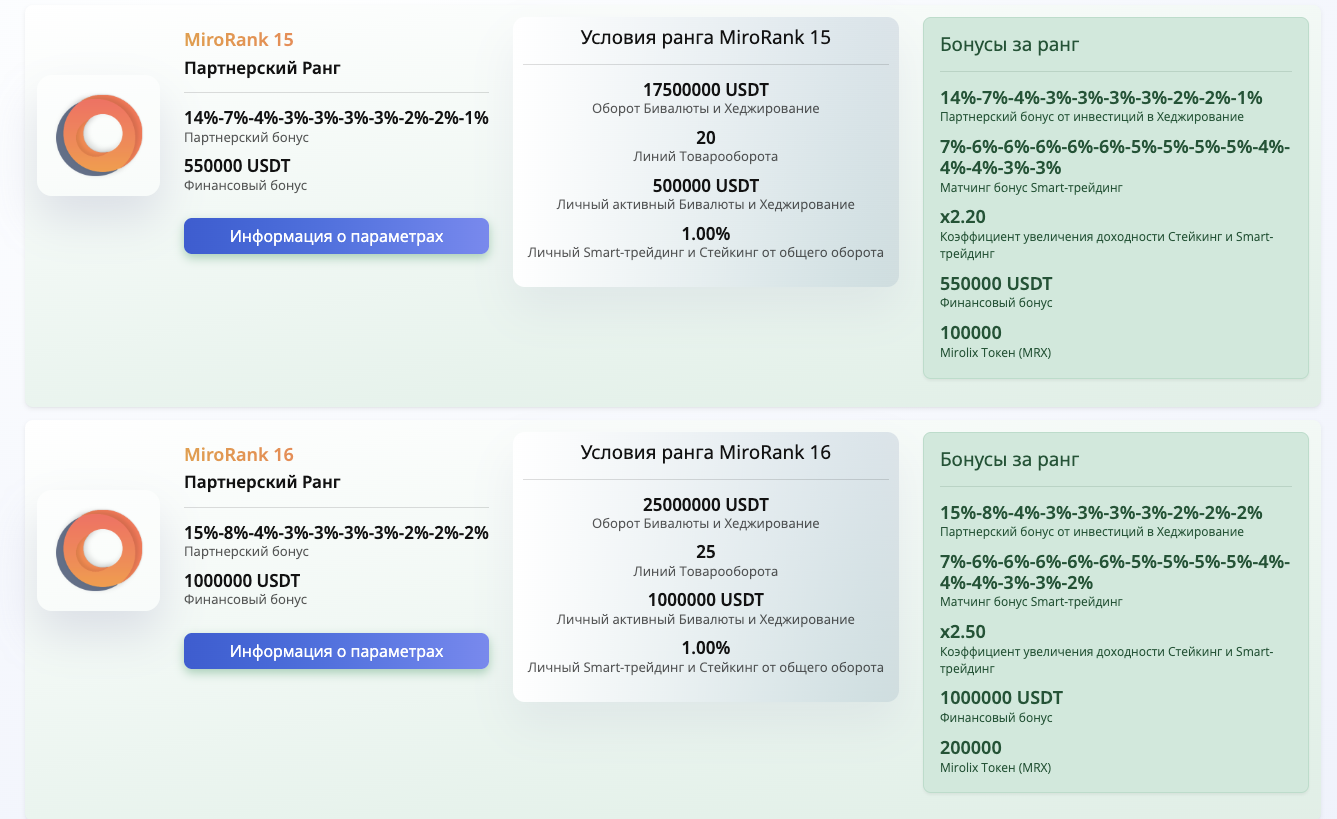Image resolution: width=1337 pixels, height=819 pixels.
Task: Click the '25' turnover lines value
Action: (705, 552)
